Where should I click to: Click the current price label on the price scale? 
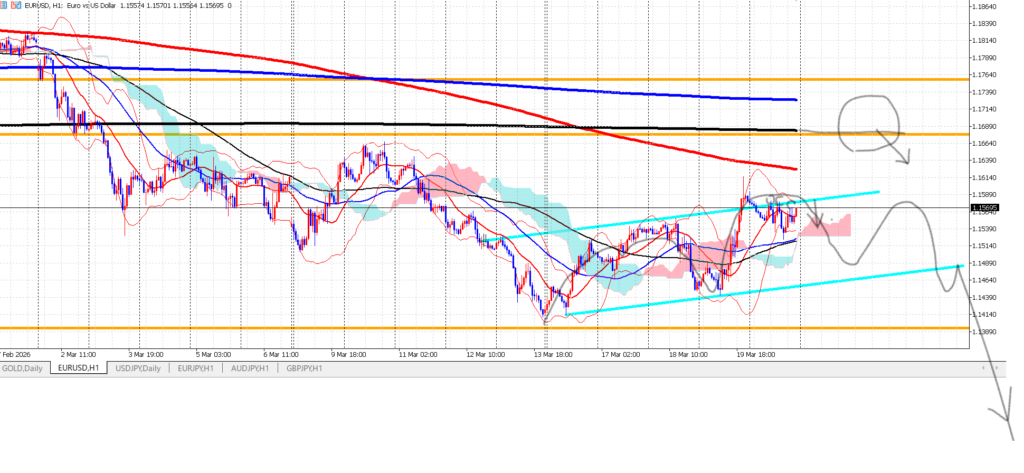[x=984, y=208]
